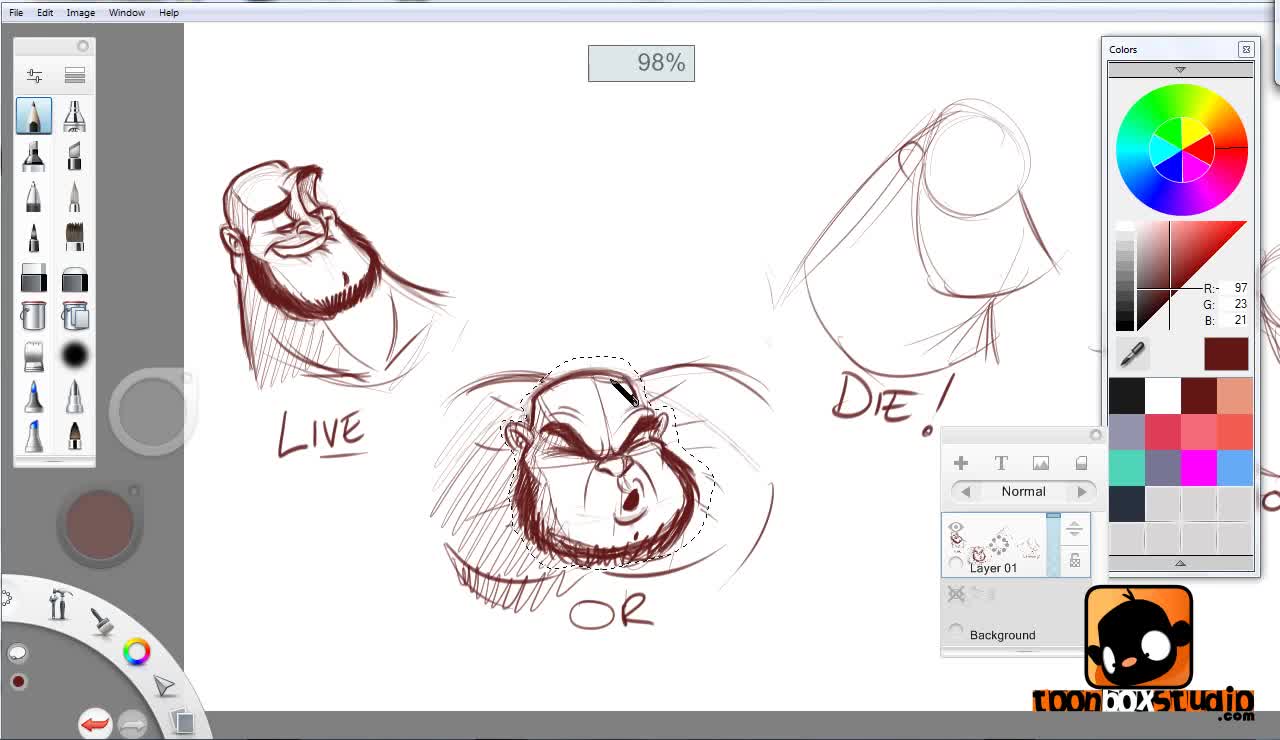Click the current dark red color preview
This screenshot has height=740, width=1280.
1226,354
